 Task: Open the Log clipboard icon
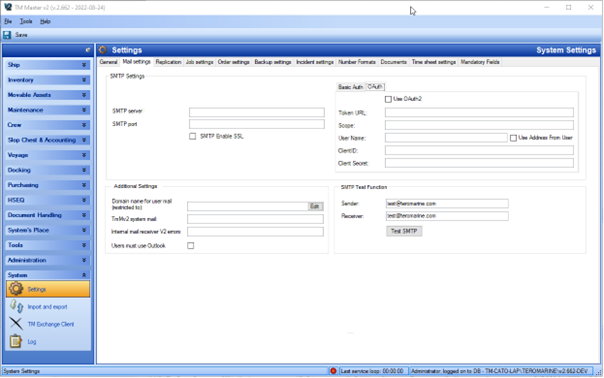click(16, 341)
